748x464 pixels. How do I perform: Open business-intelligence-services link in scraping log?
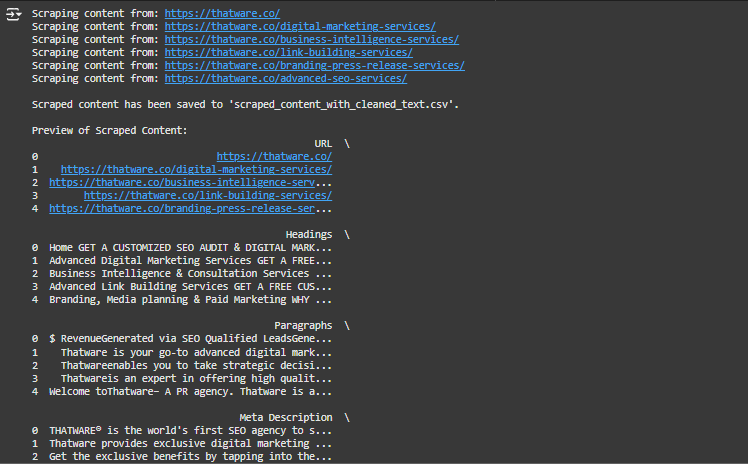[312, 39]
